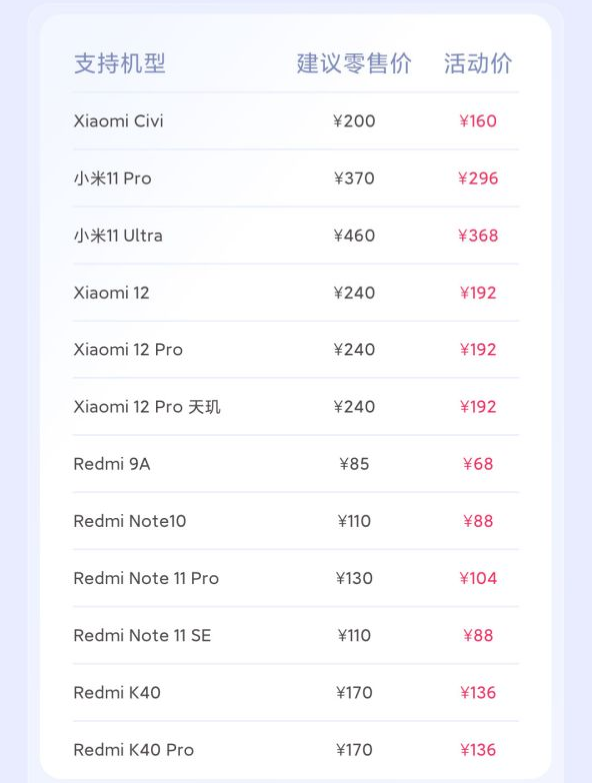Tap Xiaomi 12 model name
592x783 pixels.
(111, 293)
